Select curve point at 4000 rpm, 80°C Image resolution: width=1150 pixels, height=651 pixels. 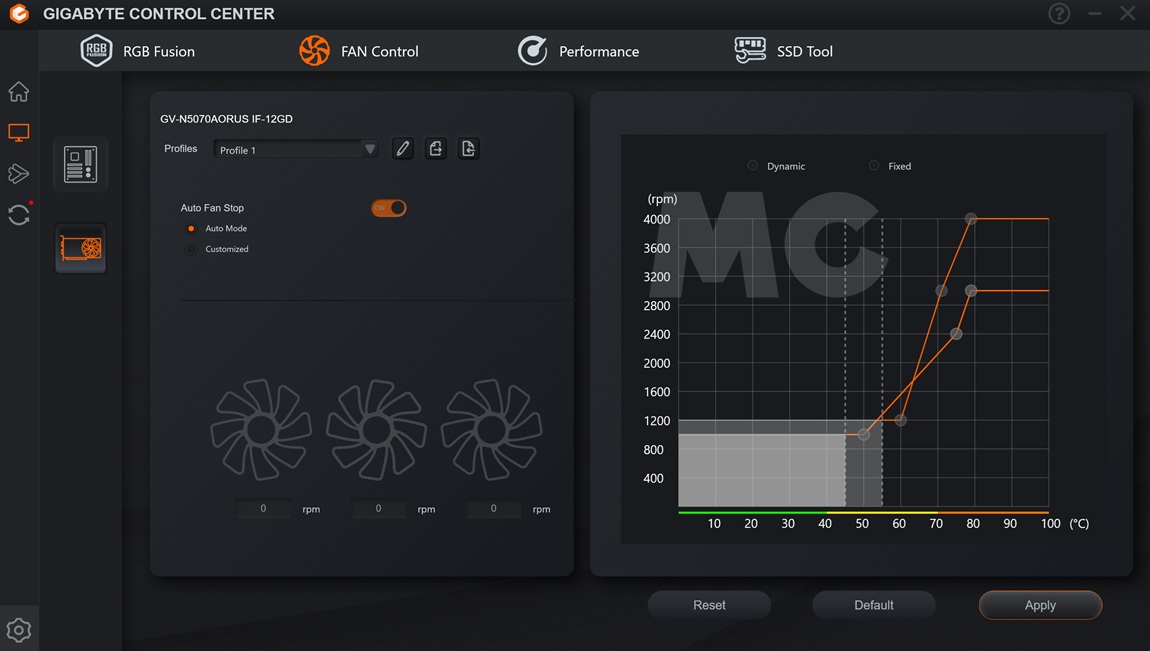[x=971, y=218]
